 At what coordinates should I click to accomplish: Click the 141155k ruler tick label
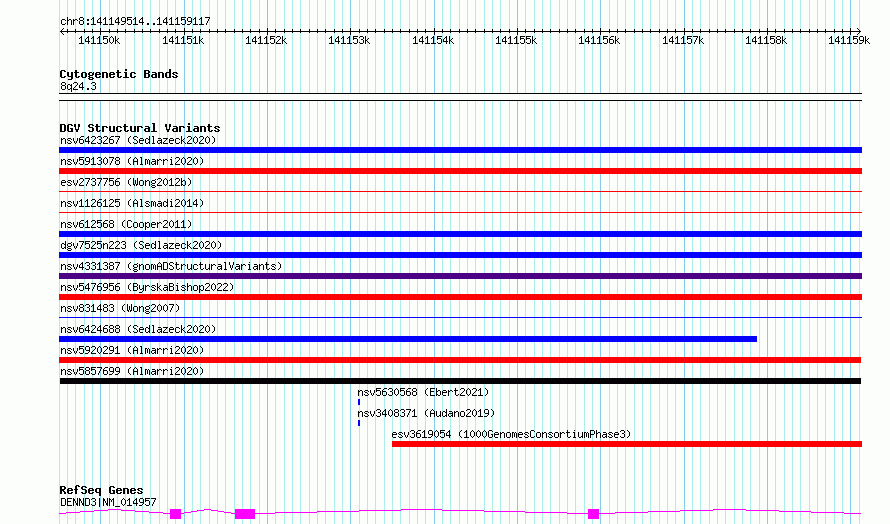(516, 40)
